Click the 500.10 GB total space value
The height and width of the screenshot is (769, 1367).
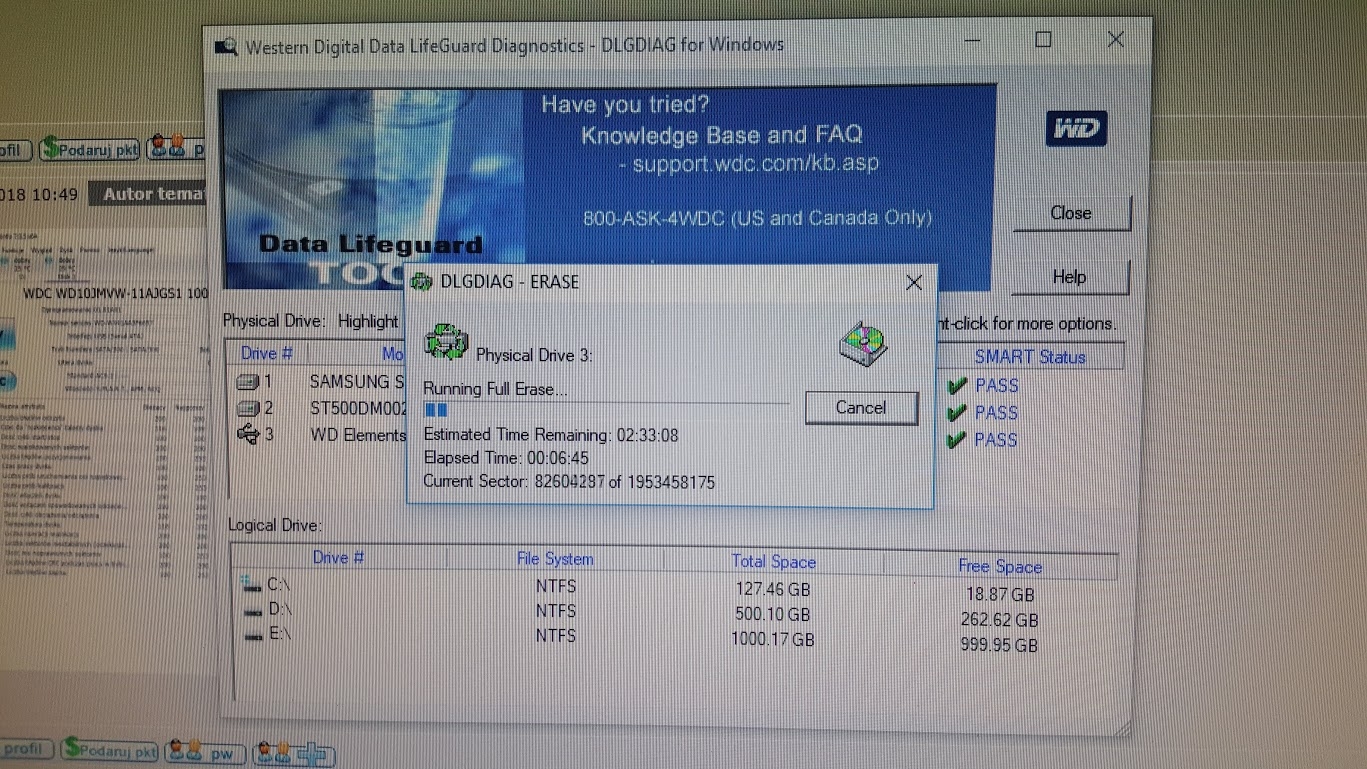(773, 615)
